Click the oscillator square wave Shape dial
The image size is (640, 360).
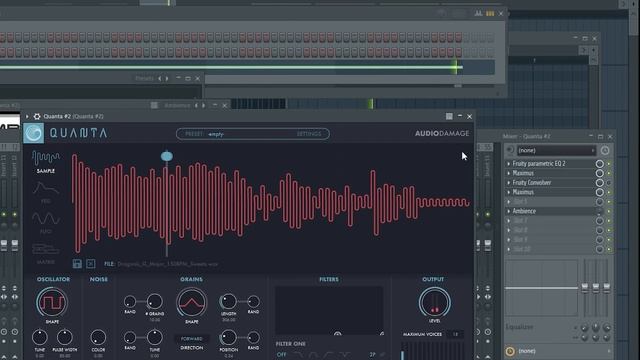tap(52, 302)
